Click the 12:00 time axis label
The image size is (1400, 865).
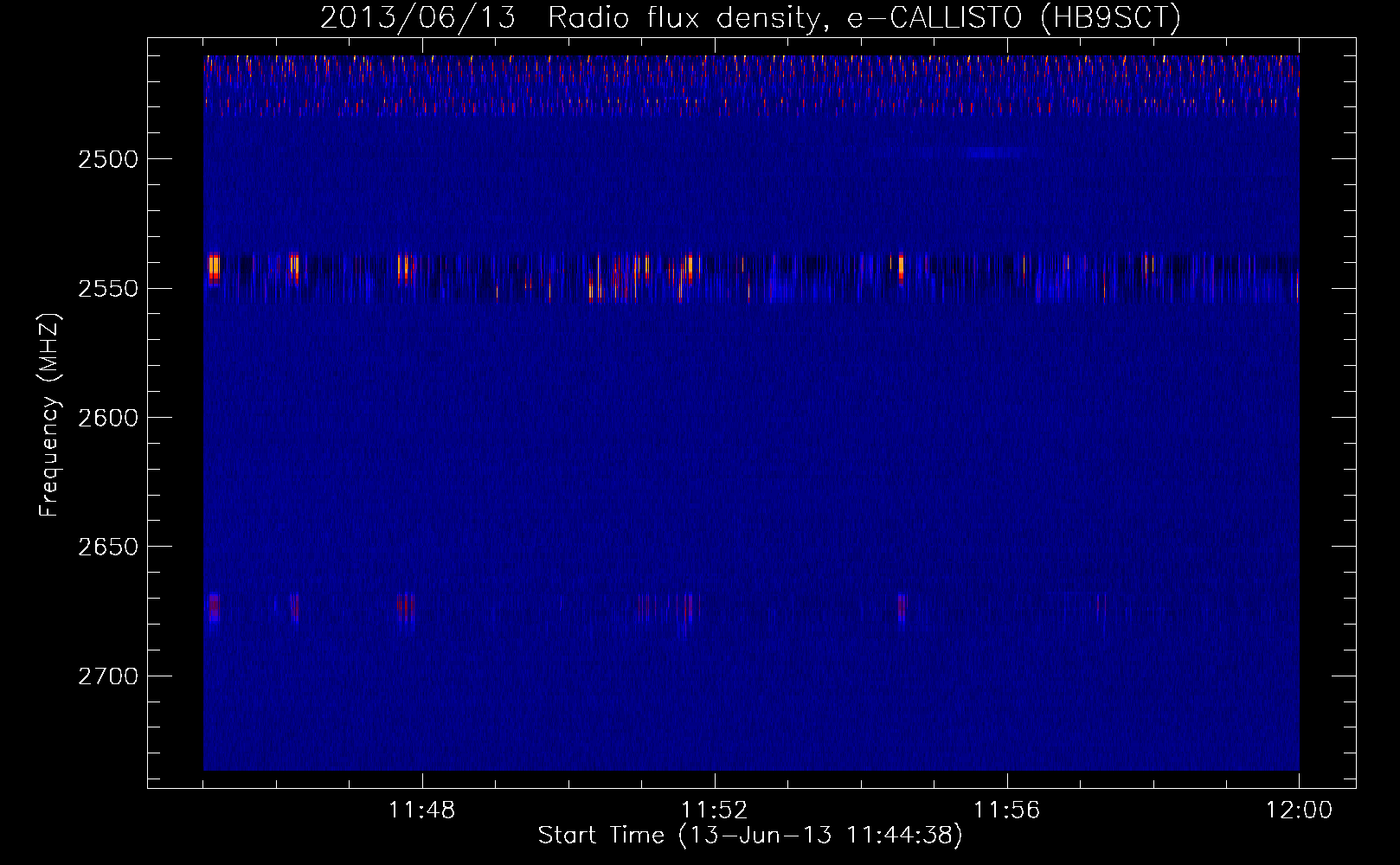pyautogui.click(x=1300, y=811)
